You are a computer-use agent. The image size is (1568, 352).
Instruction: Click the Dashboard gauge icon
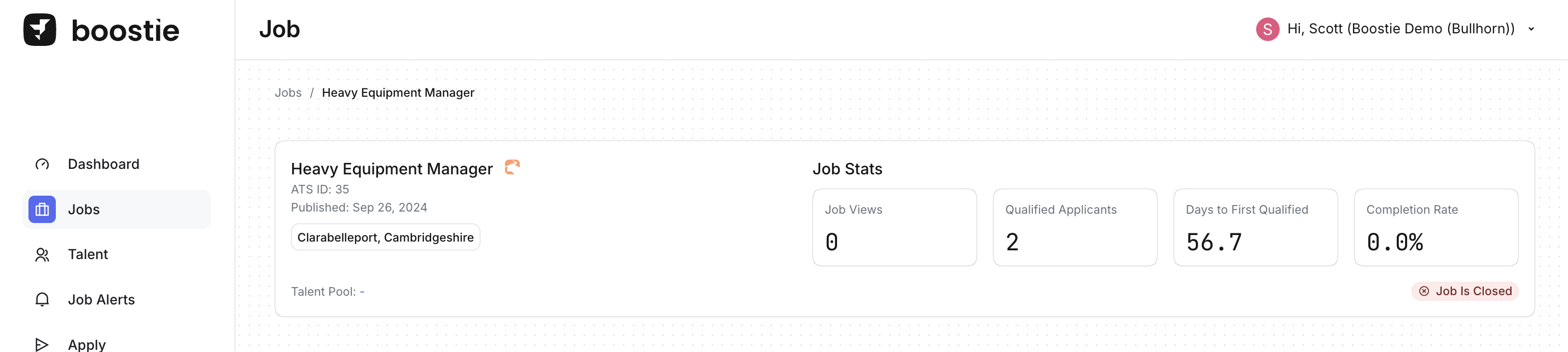(42, 164)
